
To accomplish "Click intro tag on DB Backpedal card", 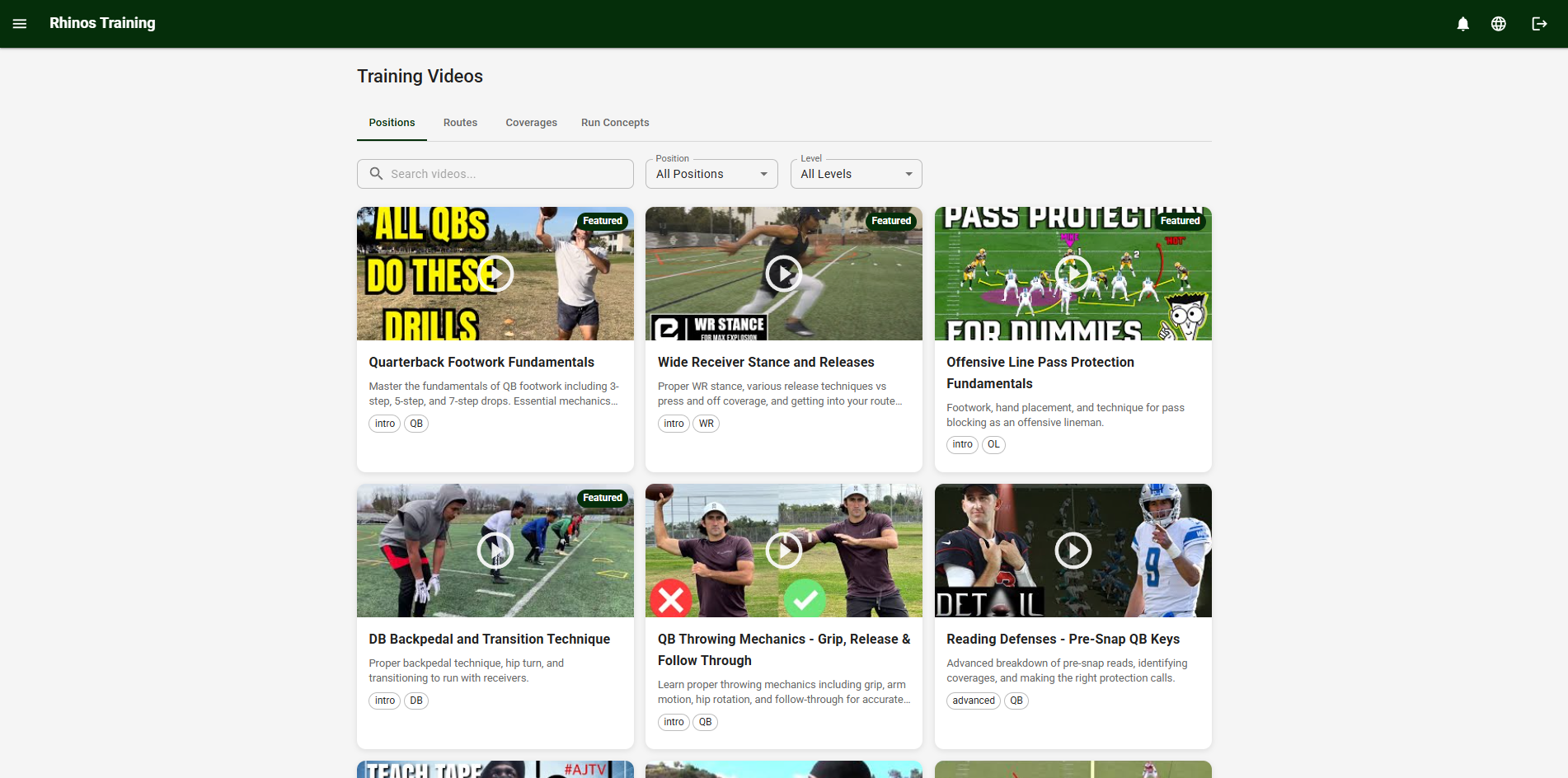I will (x=385, y=701).
